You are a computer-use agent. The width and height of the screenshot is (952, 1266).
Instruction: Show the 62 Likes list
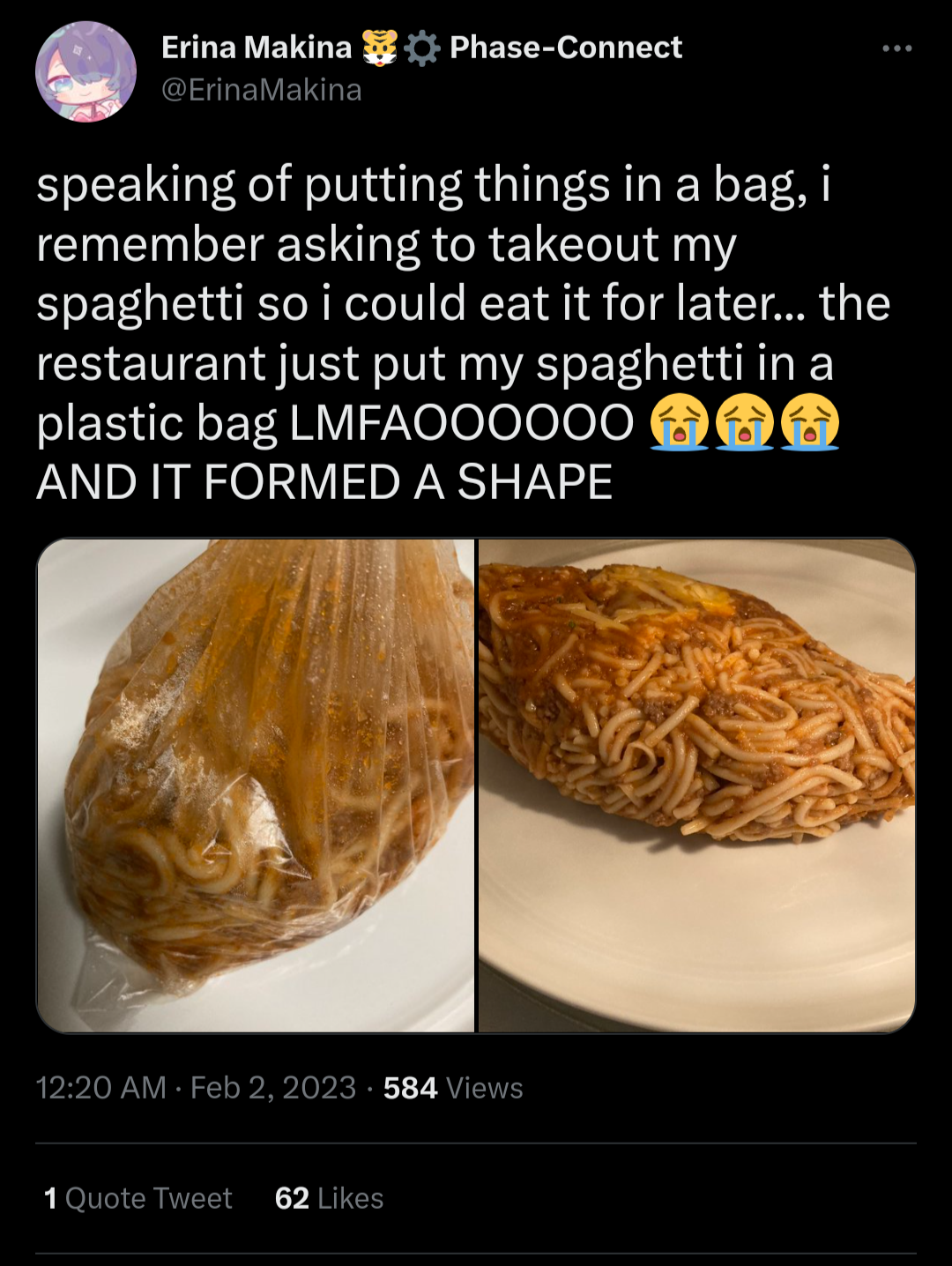tap(329, 1198)
